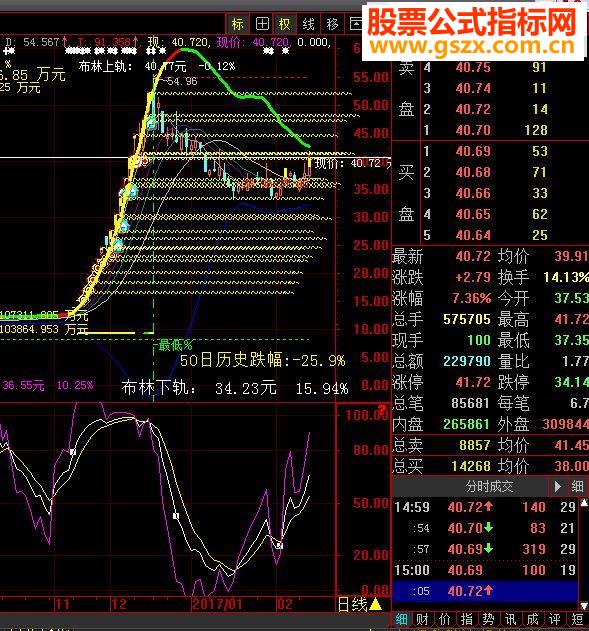Toggle the 标 indicator label button
The height and width of the screenshot is (631, 589).
click(238, 24)
